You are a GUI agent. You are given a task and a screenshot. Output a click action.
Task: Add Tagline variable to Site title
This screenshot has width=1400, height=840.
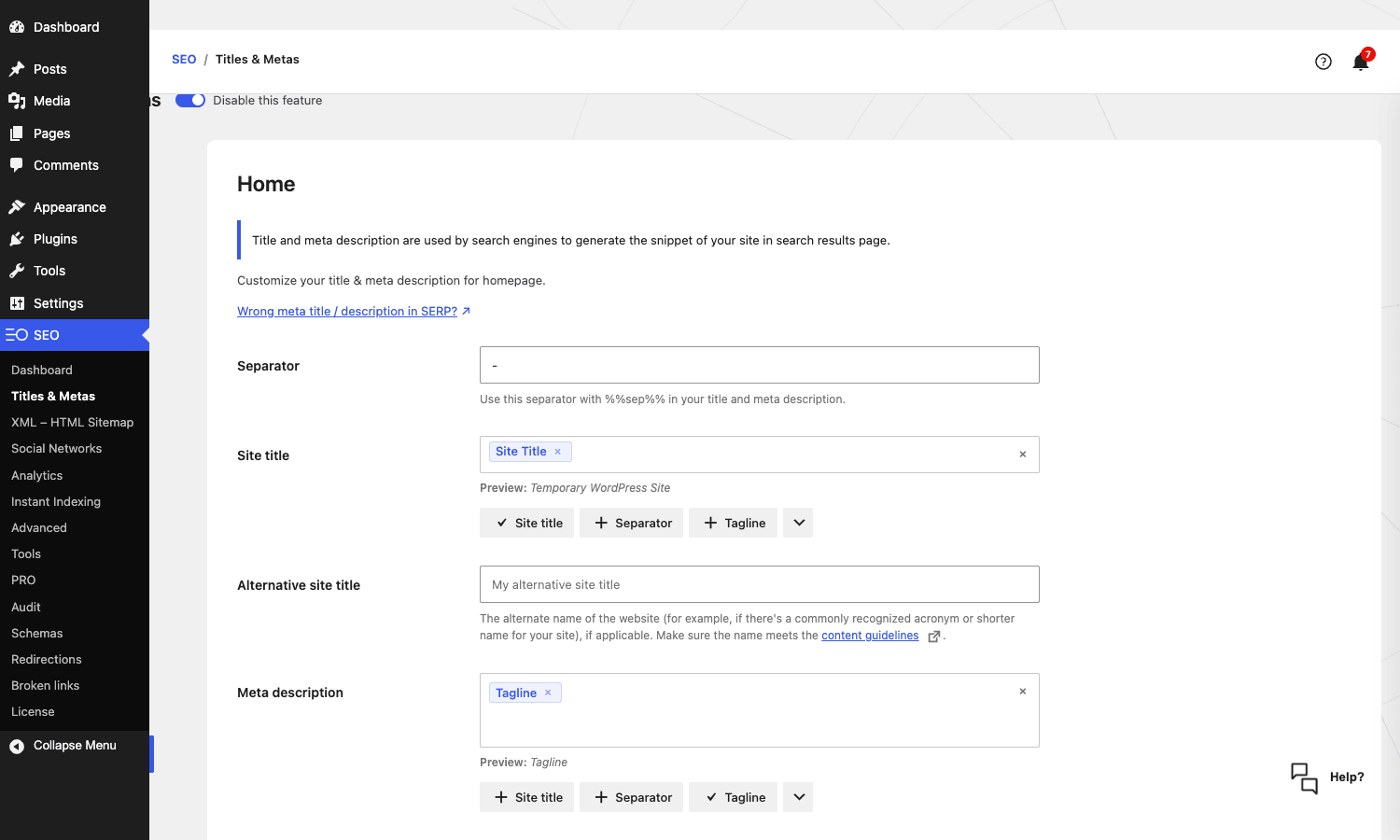point(734,523)
